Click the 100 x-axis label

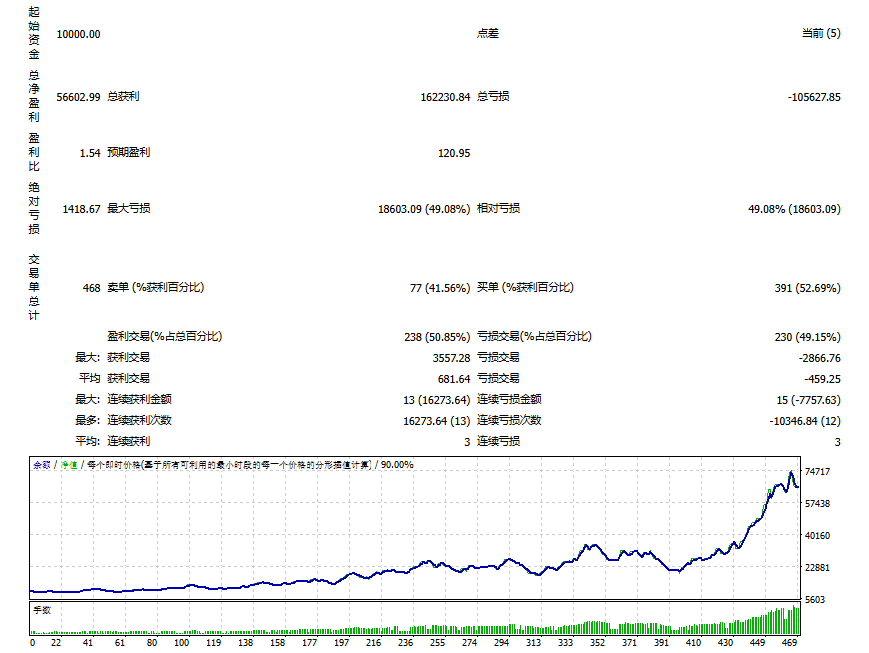(181, 643)
